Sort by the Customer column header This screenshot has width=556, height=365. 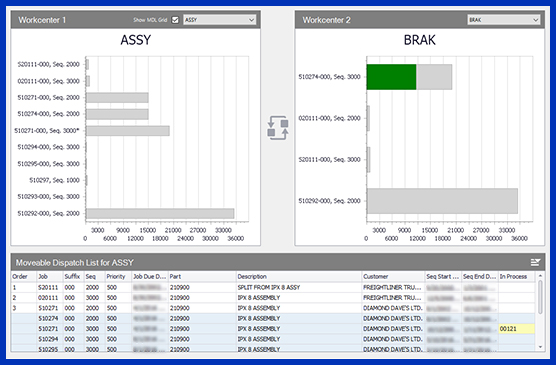click(x=393, y=276)
